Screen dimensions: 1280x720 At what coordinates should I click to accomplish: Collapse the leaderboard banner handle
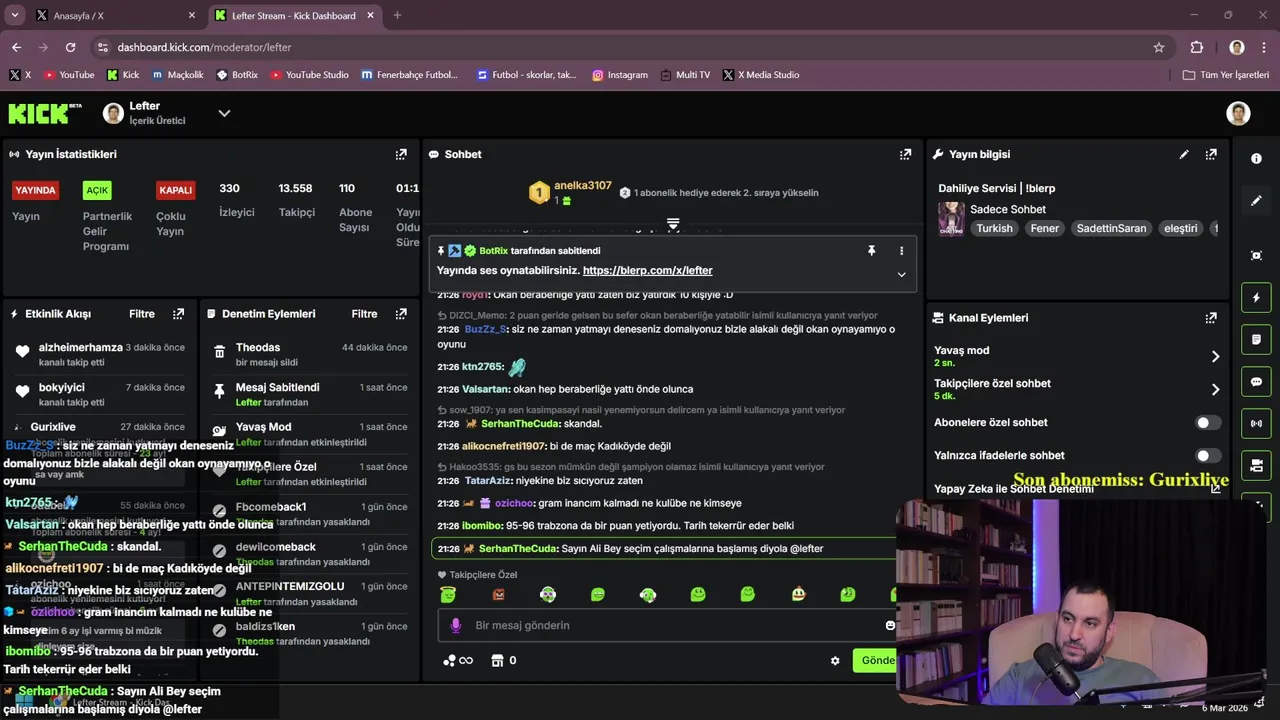(x=673, y=224)
